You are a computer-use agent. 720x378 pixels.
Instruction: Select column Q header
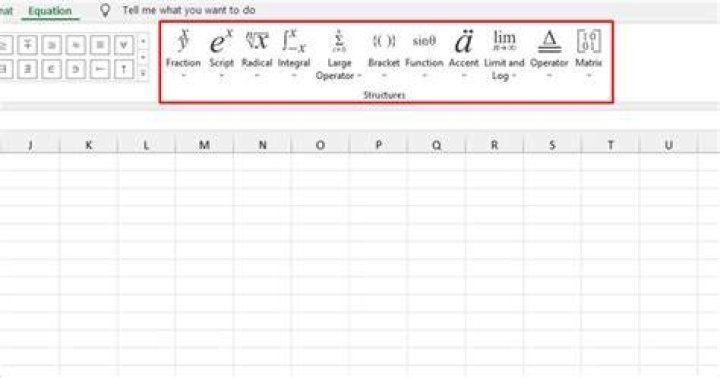click(436, 145)
